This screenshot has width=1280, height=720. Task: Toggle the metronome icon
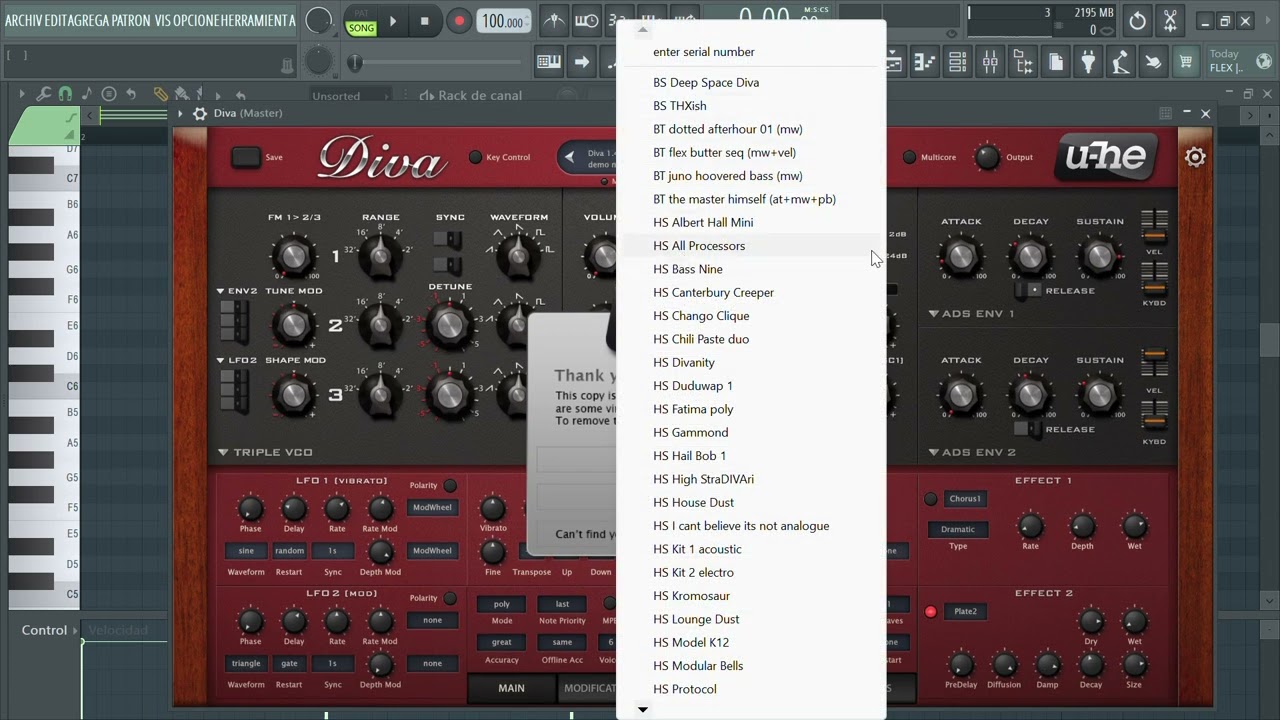(553, 21)
